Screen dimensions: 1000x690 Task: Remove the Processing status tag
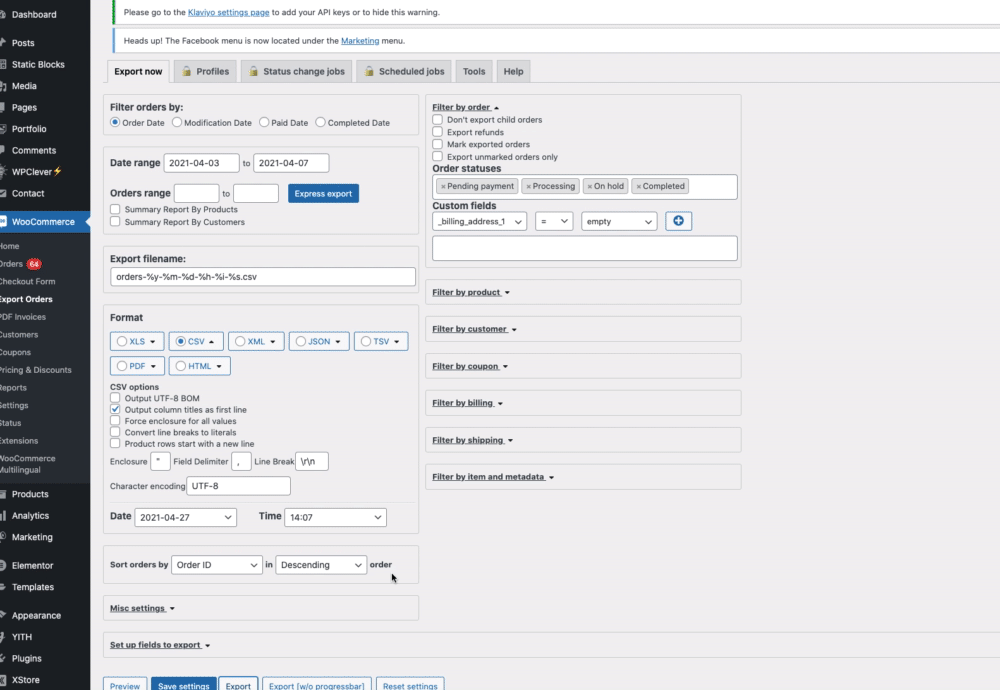(529, 186)
